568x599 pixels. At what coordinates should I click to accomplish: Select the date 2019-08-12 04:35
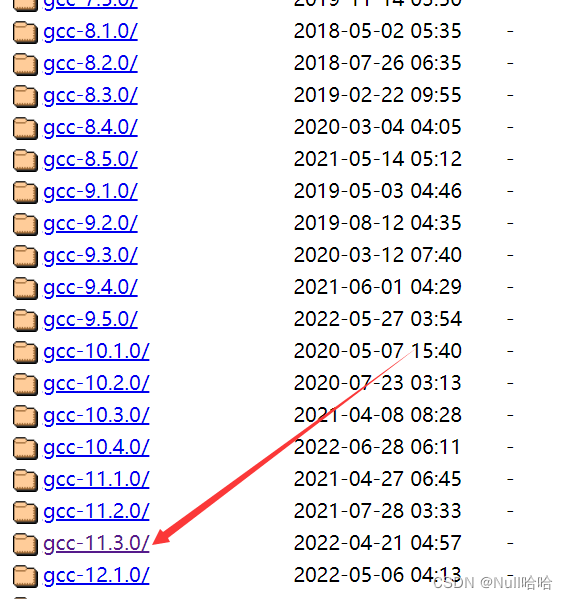pos(377,223)
